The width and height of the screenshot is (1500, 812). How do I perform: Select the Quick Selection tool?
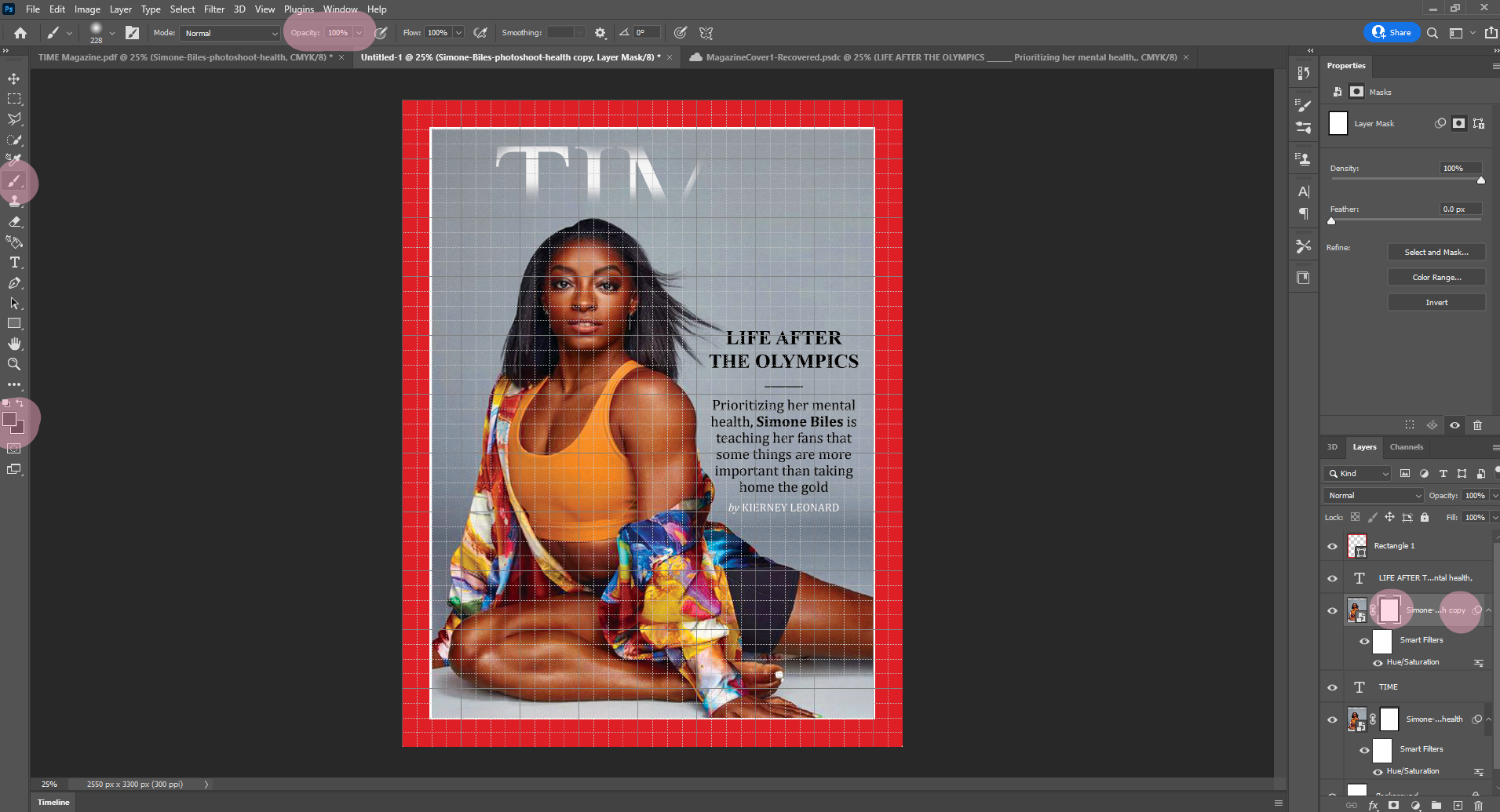tap(14, 140)
